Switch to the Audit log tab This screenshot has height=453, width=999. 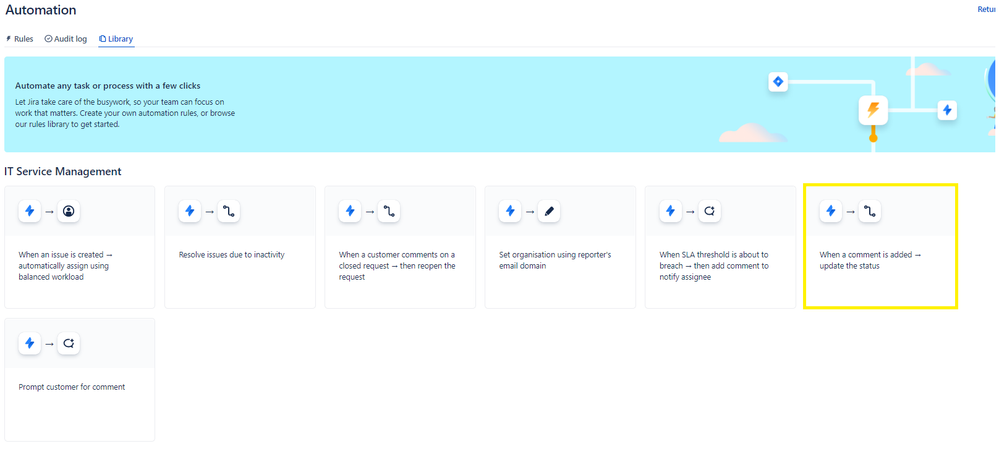(66, 39)
